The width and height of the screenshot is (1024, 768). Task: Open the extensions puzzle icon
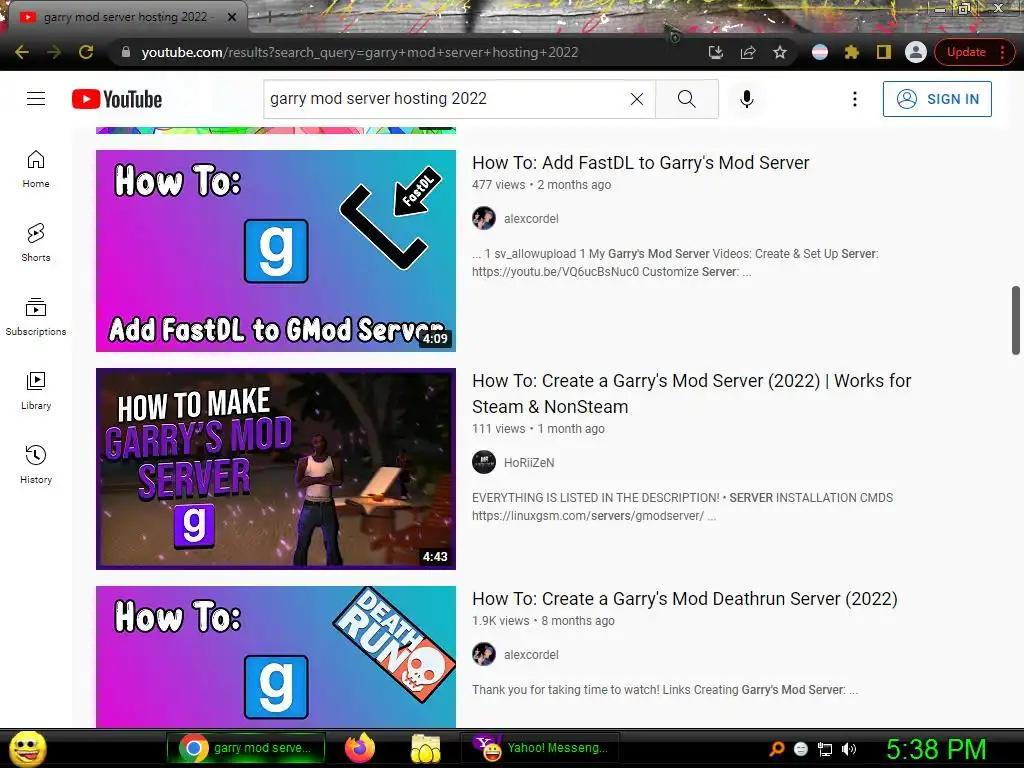point(852,52)
